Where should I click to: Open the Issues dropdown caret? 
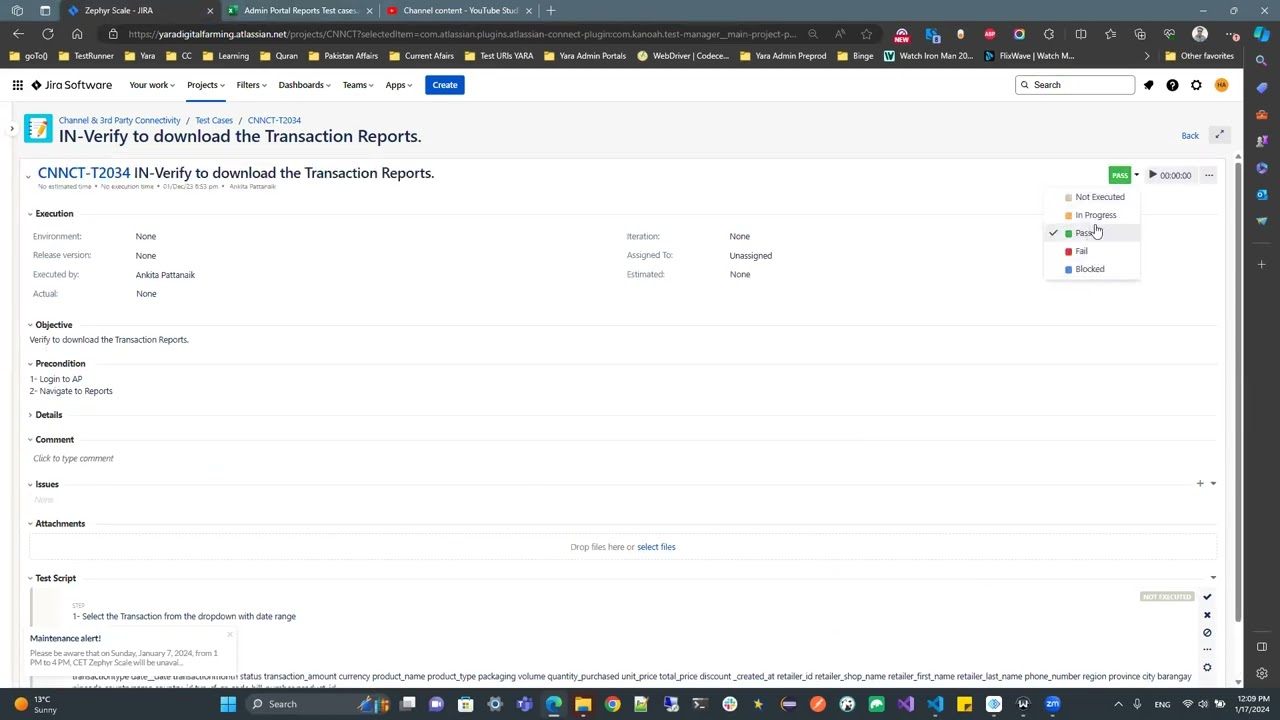(1213, 484)
